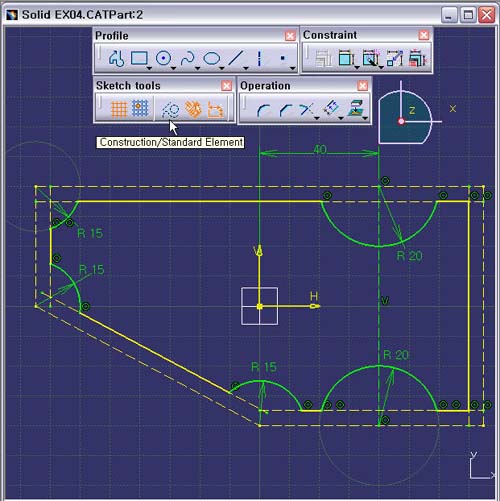500x501 pixels.
Task: Pick the Spline tool
Action: pyautogui.click(x=187, y=59)
